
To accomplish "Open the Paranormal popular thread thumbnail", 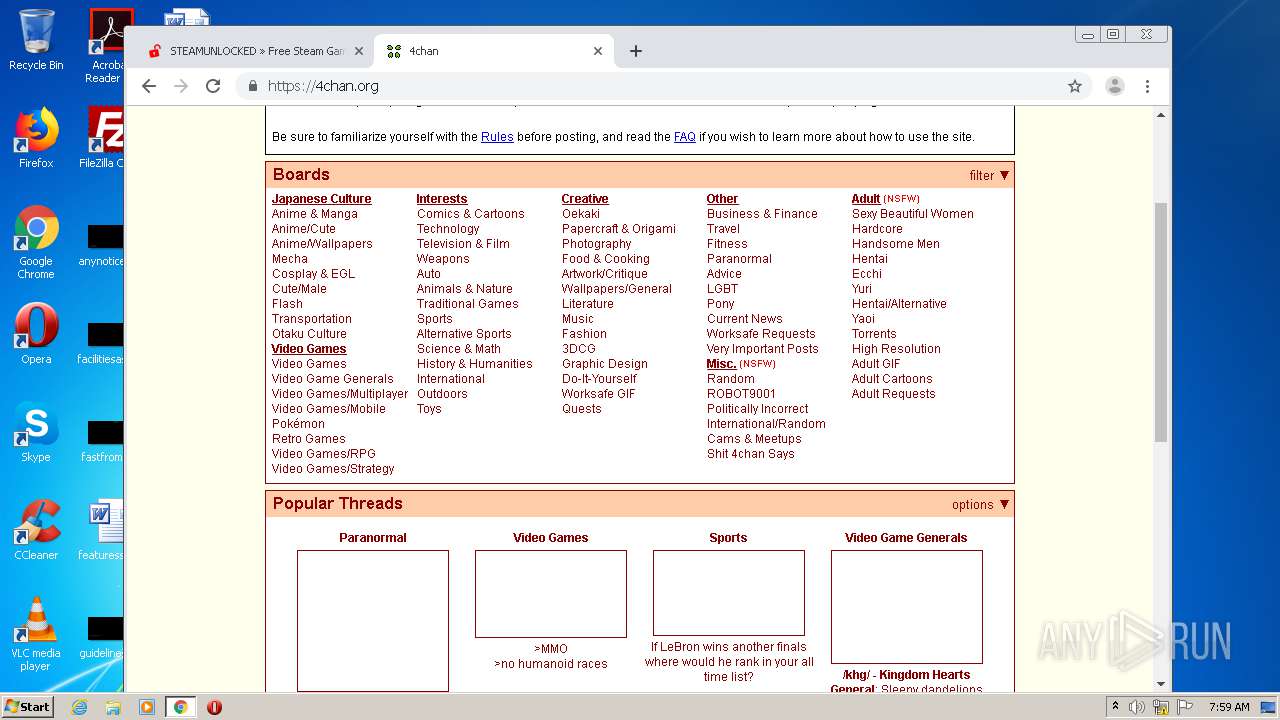I will click(x=373, y=621).
